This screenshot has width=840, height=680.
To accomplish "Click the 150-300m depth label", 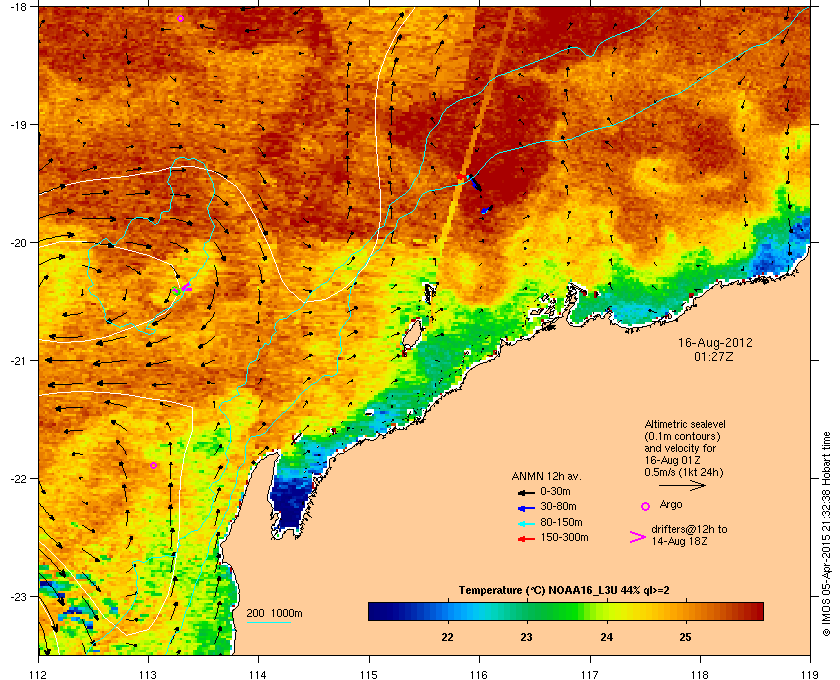I will tap(564, 537).
